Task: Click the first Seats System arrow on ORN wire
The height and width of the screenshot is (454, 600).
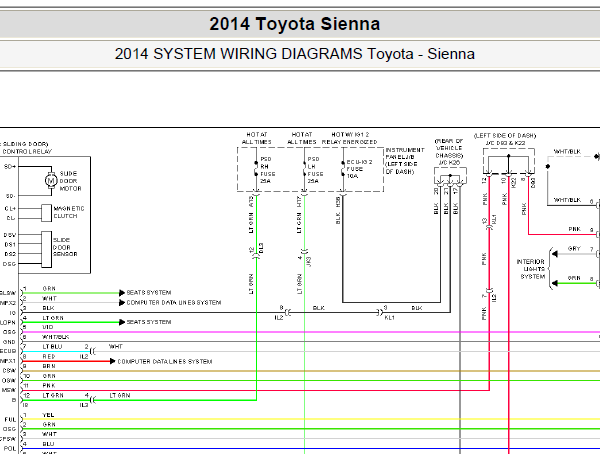Action: click(x=122, y=293)
